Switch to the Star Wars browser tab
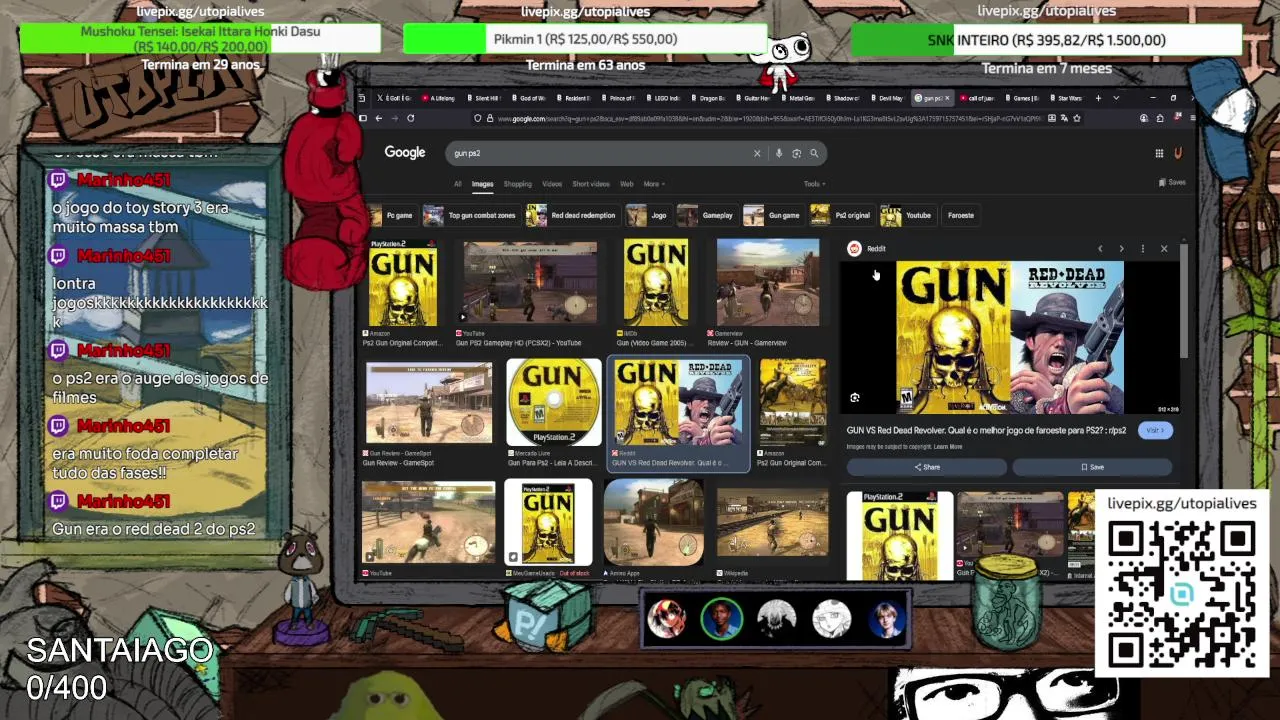Image resolution: width=1280 pixels, height=720 pixels. point(1067,98)
